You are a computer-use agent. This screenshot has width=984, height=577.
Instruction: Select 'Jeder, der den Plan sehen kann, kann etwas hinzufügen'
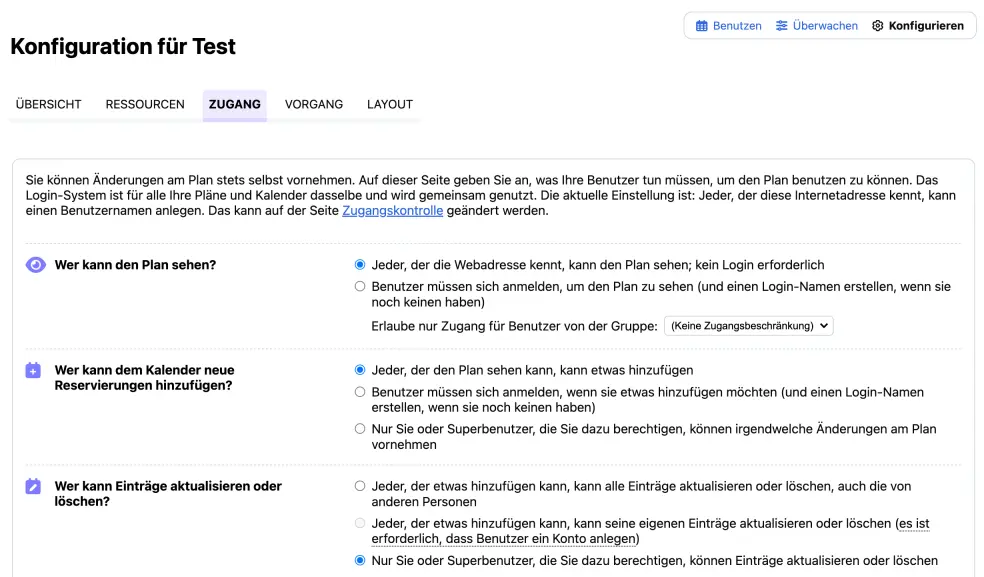(x=360, y=370)
